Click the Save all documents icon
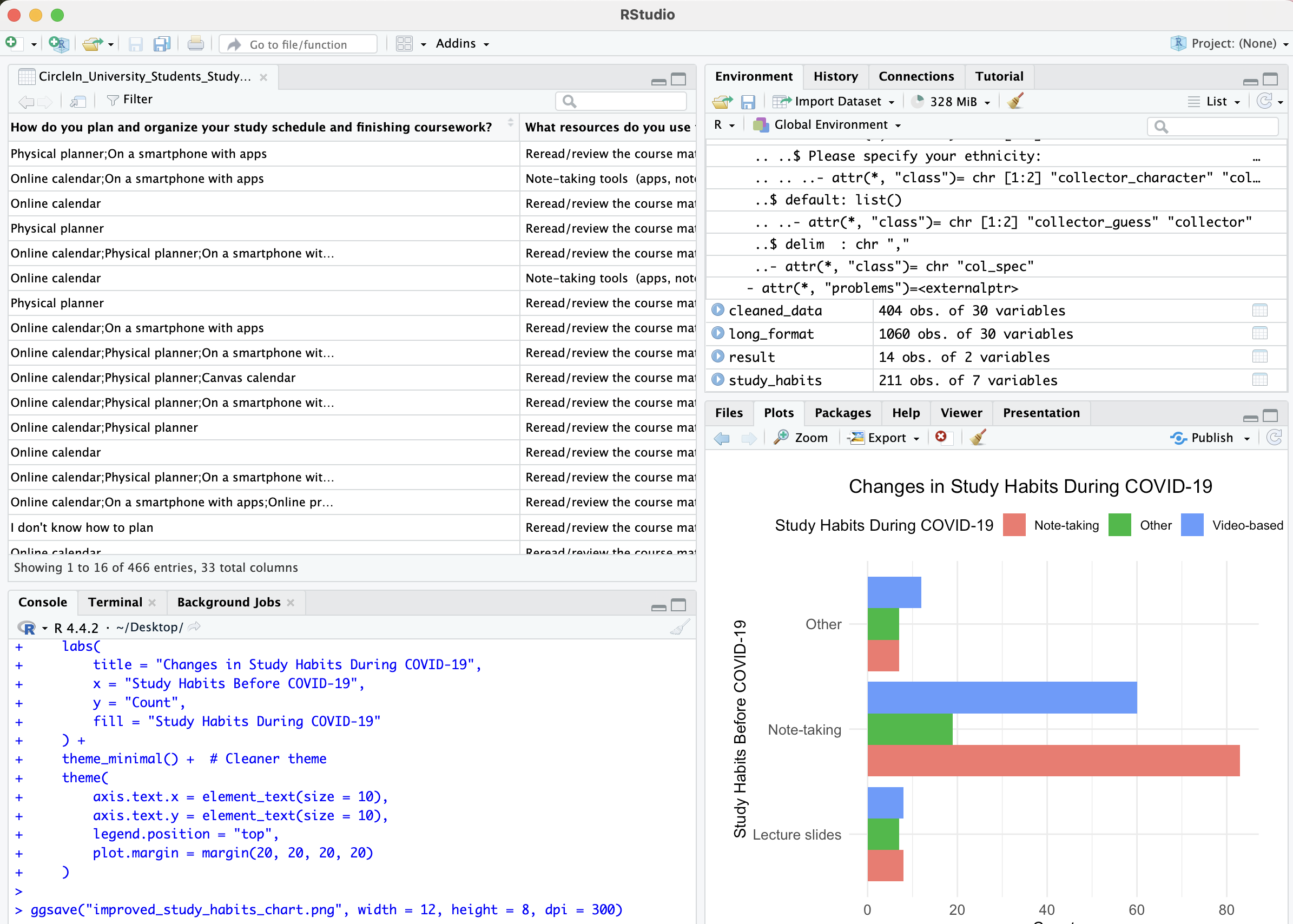The width and height of the screenshot is (1293, 924). (162, 44)
